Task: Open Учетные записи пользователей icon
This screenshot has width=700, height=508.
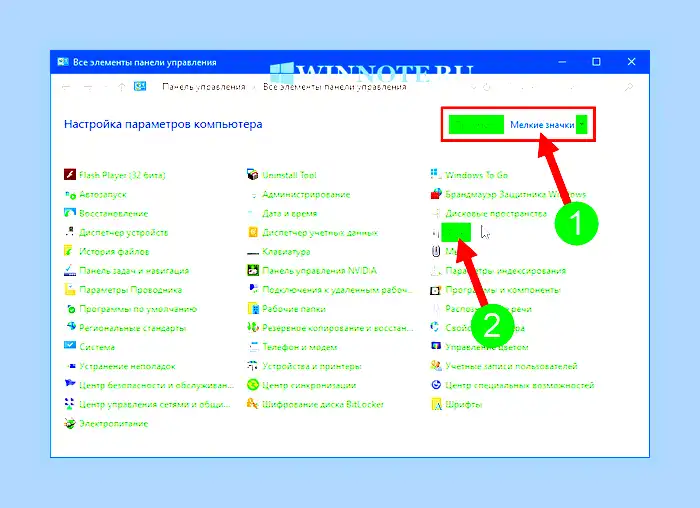Action: [436, 366]
